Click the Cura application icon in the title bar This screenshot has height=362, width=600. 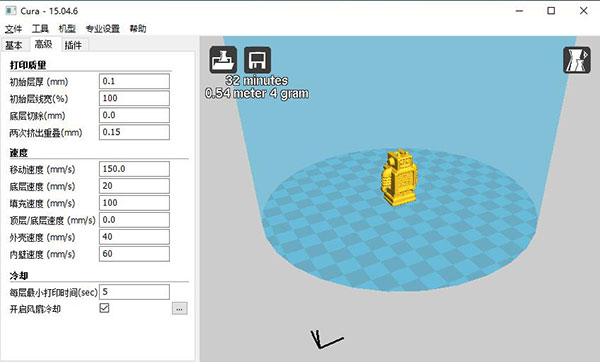(11, 11)
